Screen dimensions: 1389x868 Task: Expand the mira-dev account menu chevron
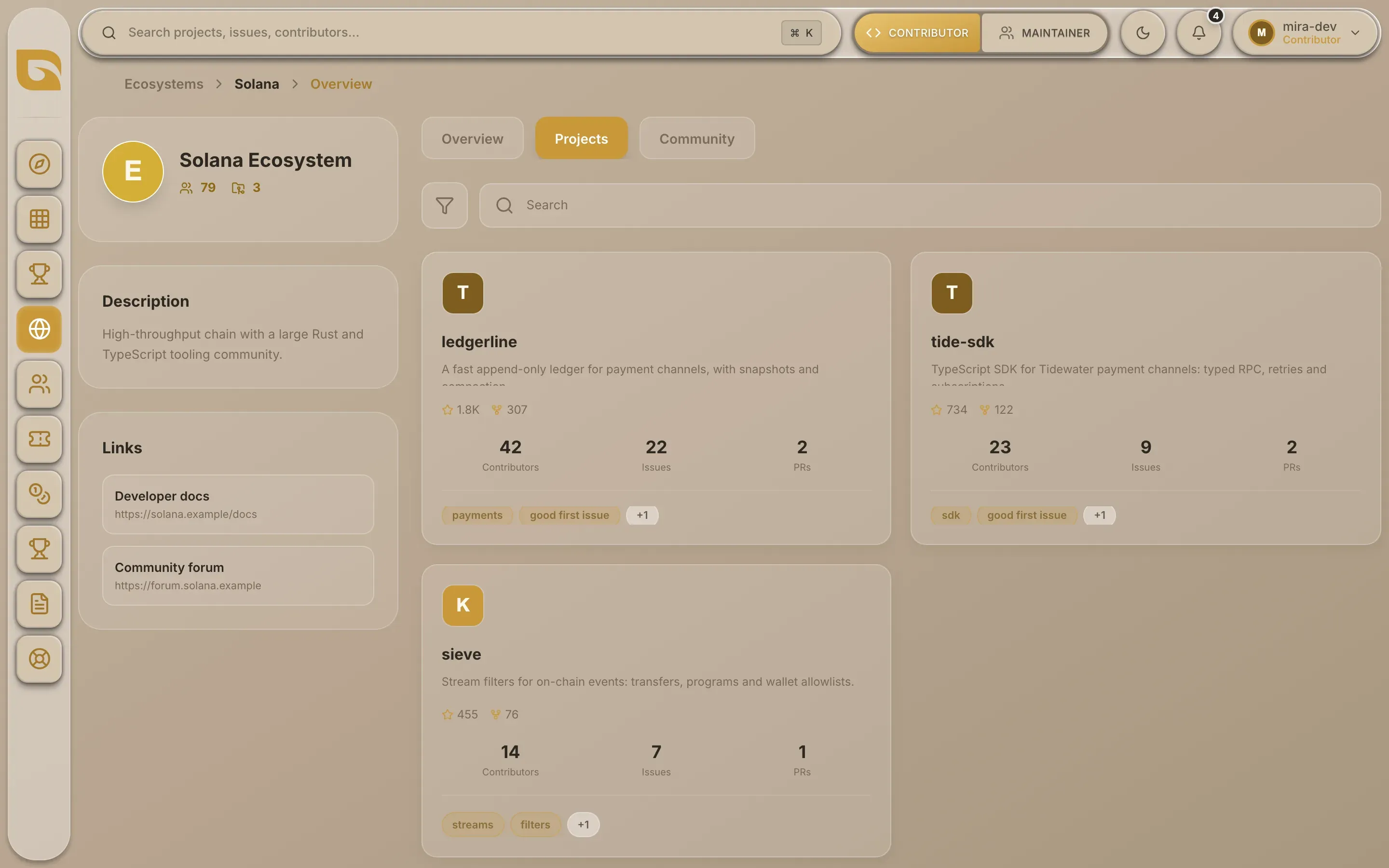1355,33
